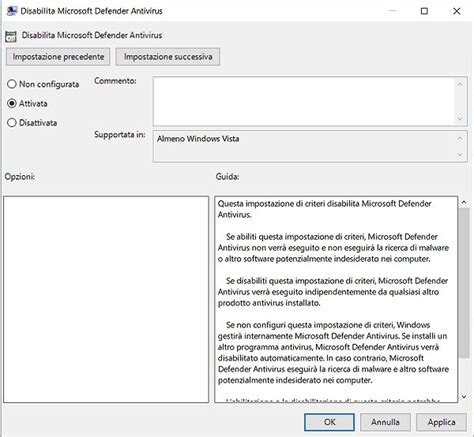Image resolution: width=474 pixels, height=437 pixels.
Task: Click Guida pane scroll down arrow
Action: [464, 397]
